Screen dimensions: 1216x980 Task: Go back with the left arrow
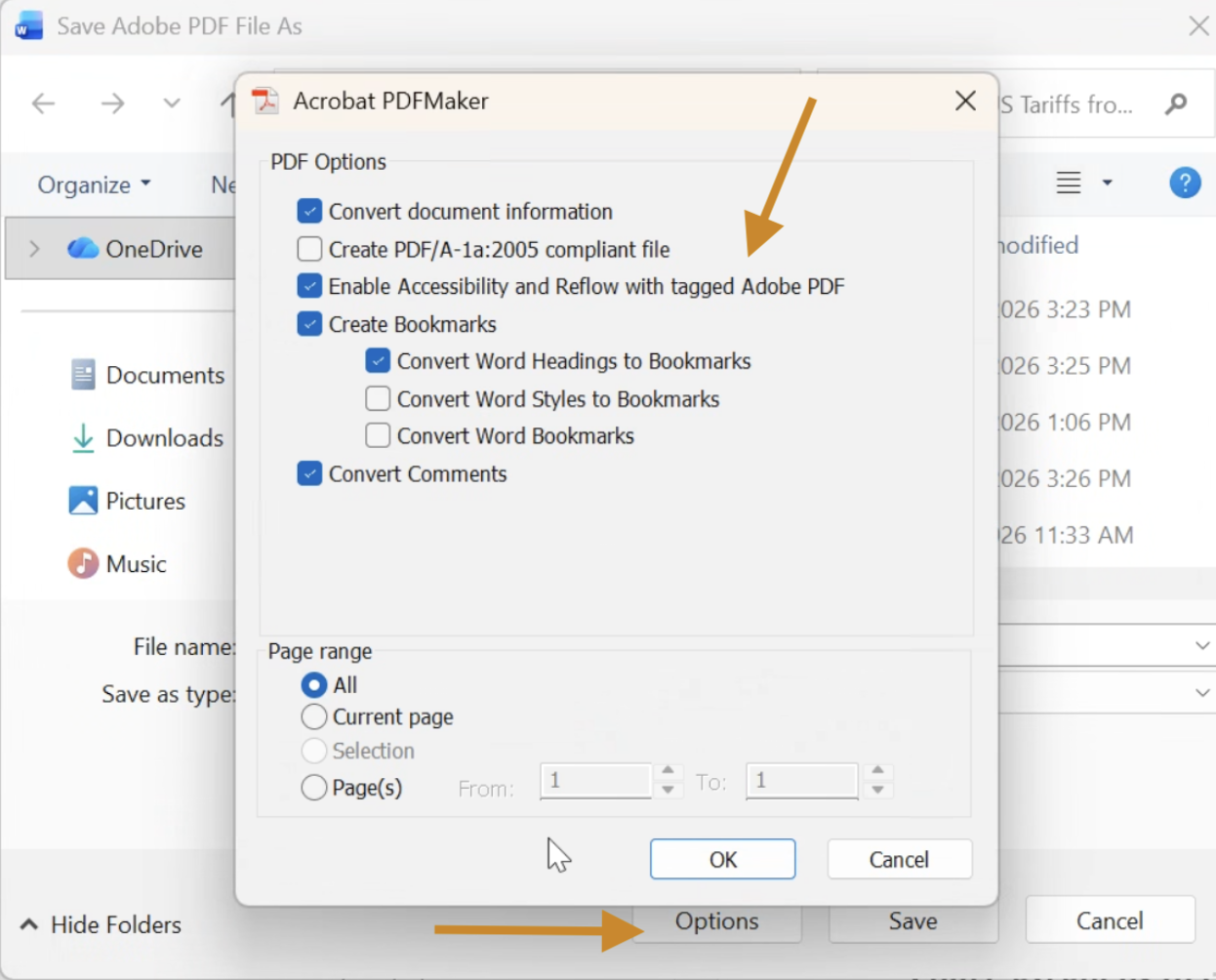[44, 103]
